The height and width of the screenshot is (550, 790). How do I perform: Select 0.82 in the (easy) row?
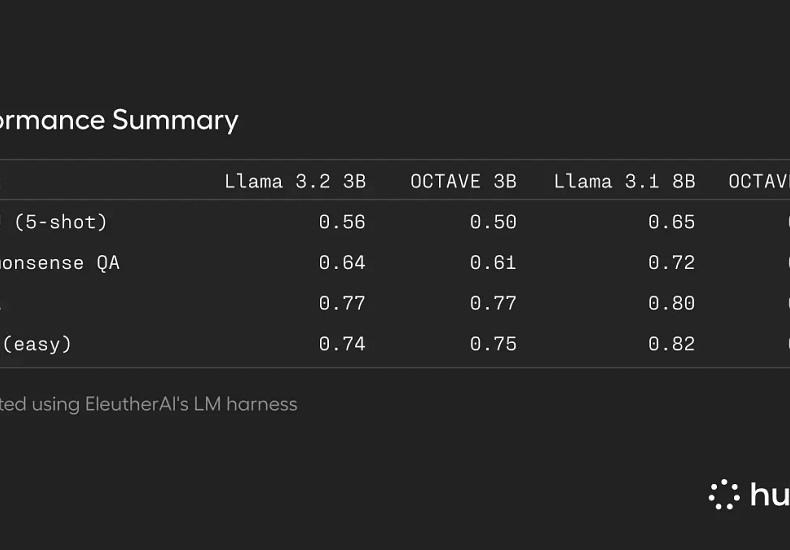click(672, 344)
